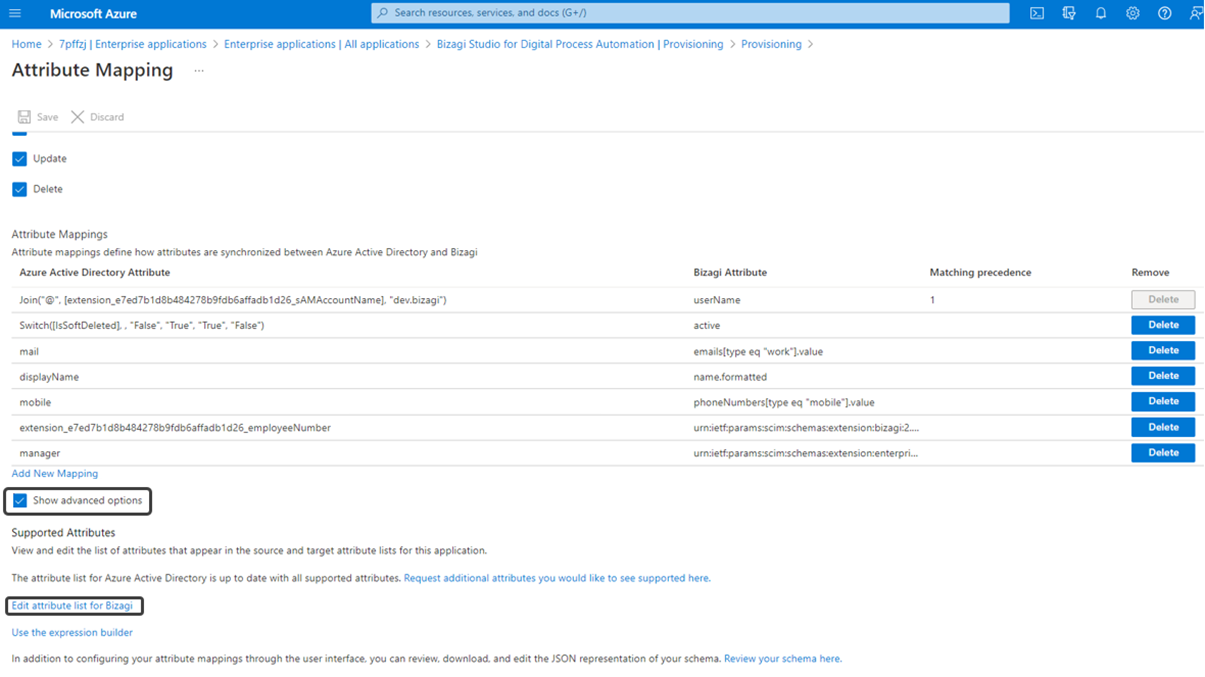The width and height of the screenshot is (1205, 677).
Task: Delete the manager attribute mapping
Action: pos(1163,453)
